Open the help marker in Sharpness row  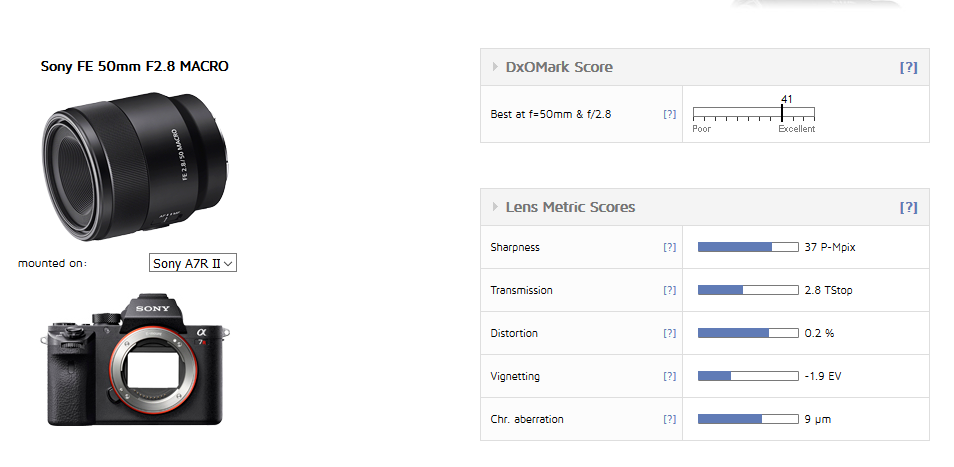tap(670, 247)
